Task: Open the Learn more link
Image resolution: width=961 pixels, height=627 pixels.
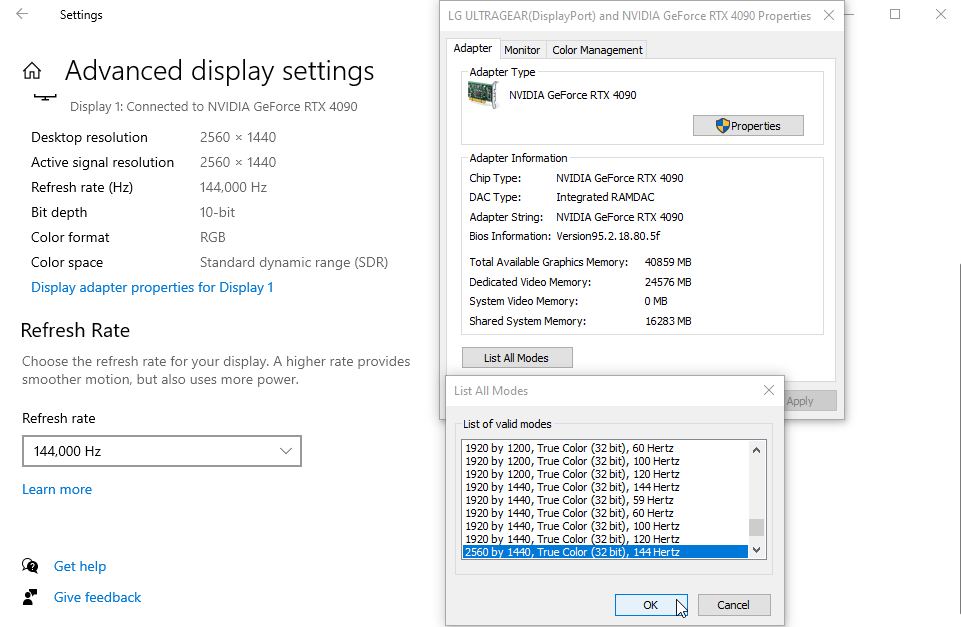Action: [57, 489]
